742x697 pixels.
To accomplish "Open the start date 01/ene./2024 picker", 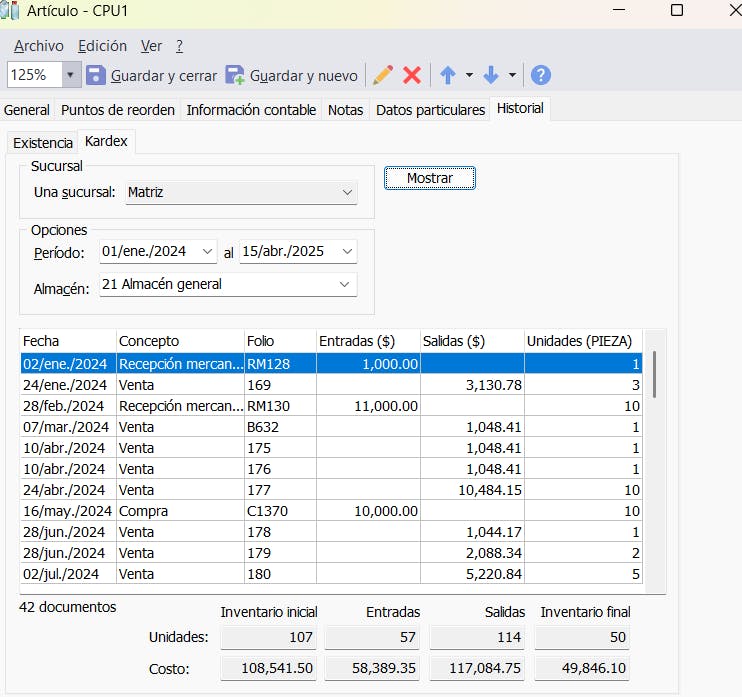I will [x=207, y=252].
